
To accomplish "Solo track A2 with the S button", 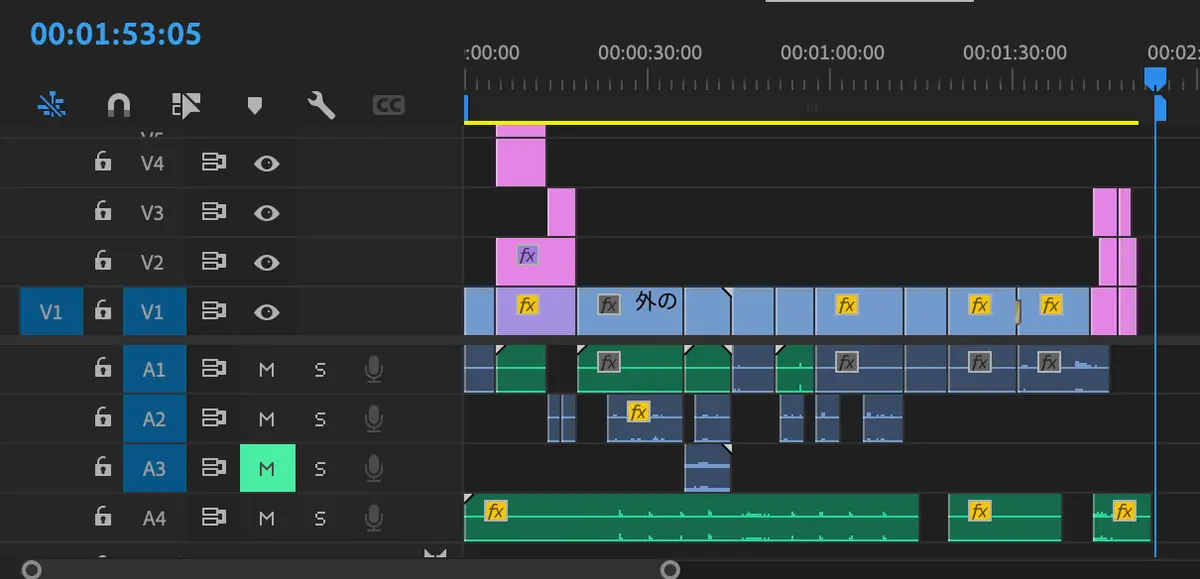I will (x=320, y=419).
